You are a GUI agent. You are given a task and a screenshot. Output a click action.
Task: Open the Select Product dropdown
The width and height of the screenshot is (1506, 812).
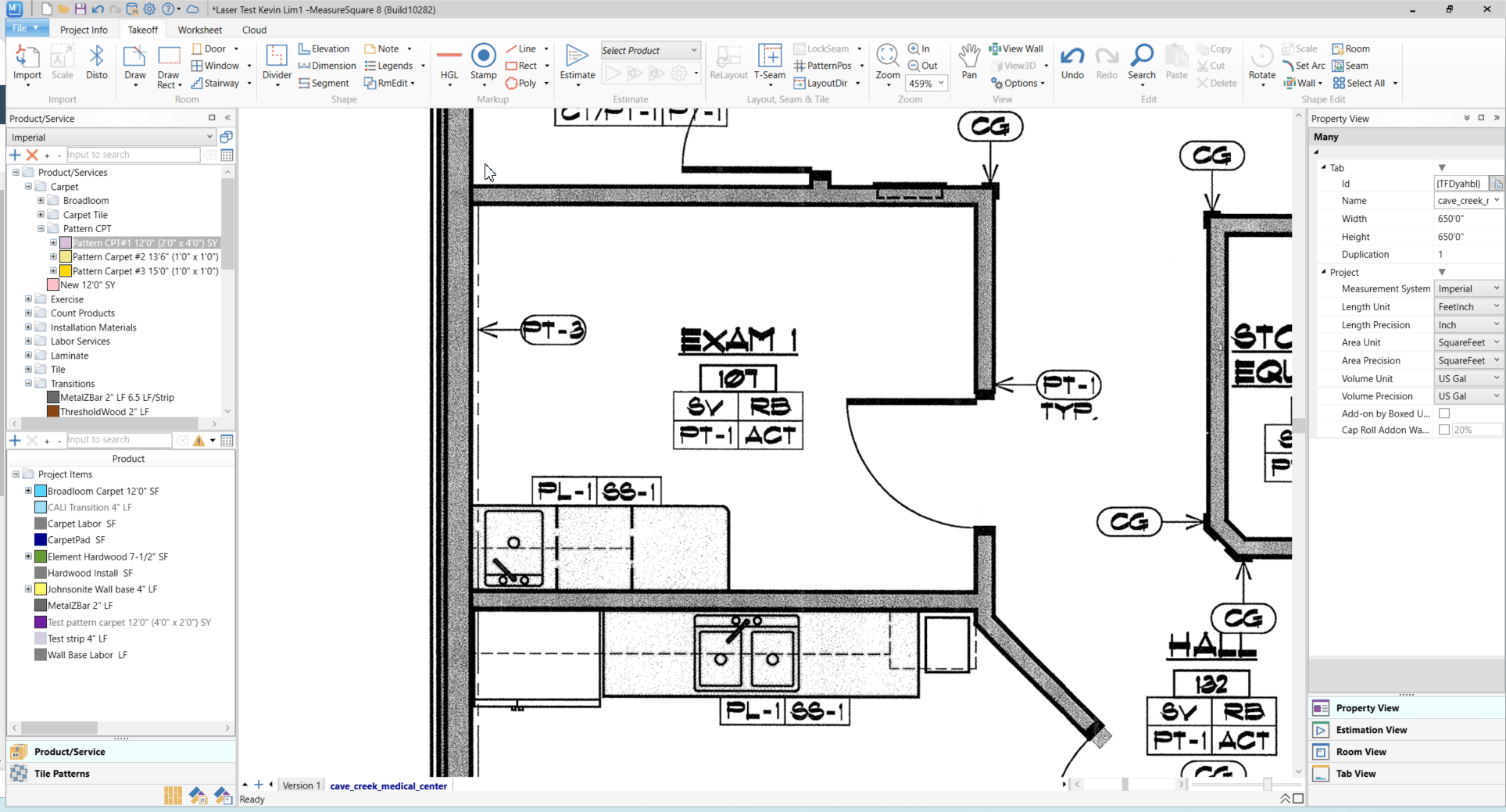(x=650, y=50)
